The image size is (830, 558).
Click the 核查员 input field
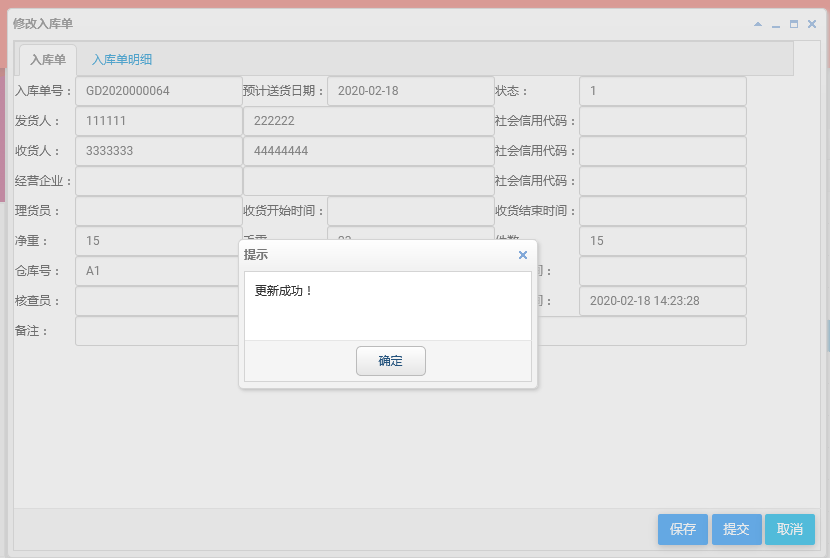tap(157, 301)
